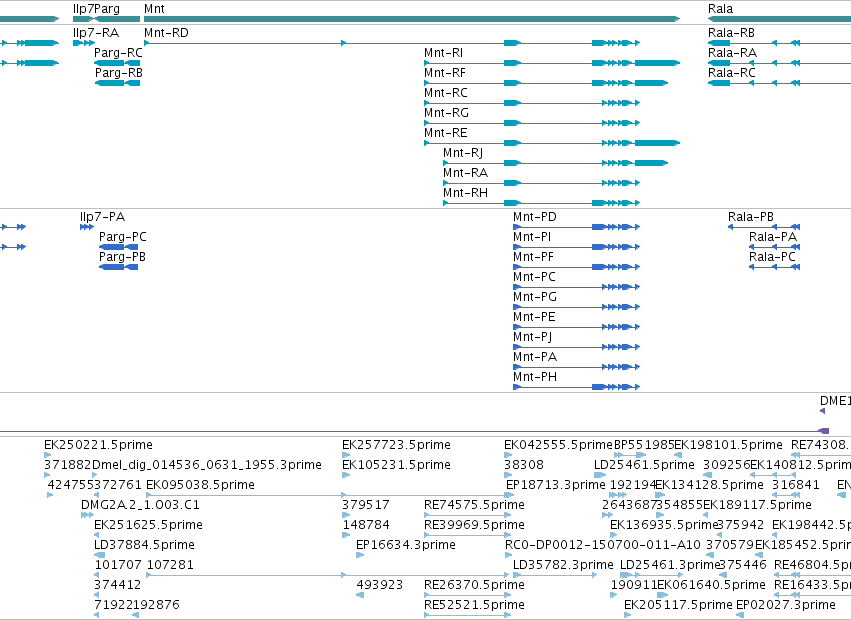The width and height of the screenshot is (851, 620).
Task: Click EST LD25461.3prime
Action: [670, 565]
